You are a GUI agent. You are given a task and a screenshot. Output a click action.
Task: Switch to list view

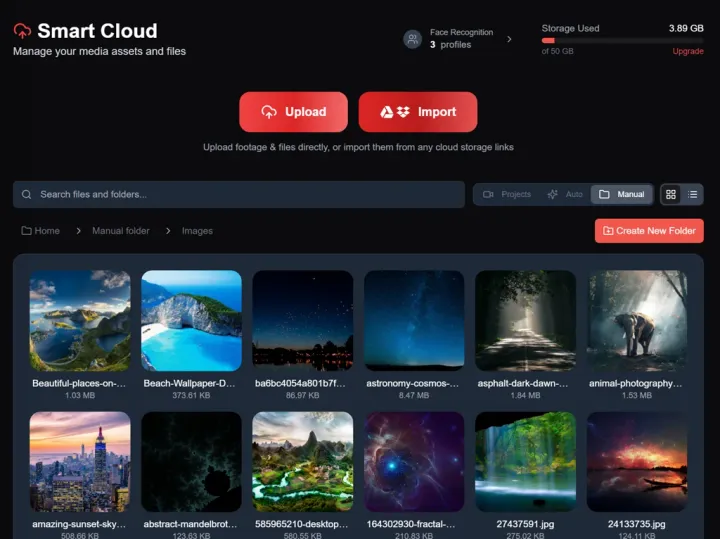coord(692,194)
